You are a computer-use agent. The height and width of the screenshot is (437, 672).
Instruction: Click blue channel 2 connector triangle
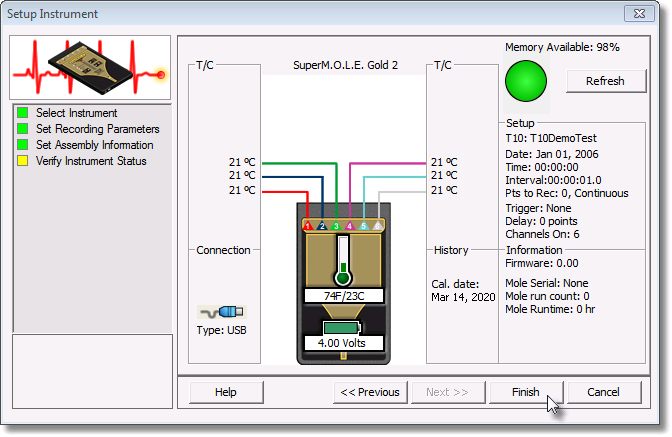coord(322,225)
